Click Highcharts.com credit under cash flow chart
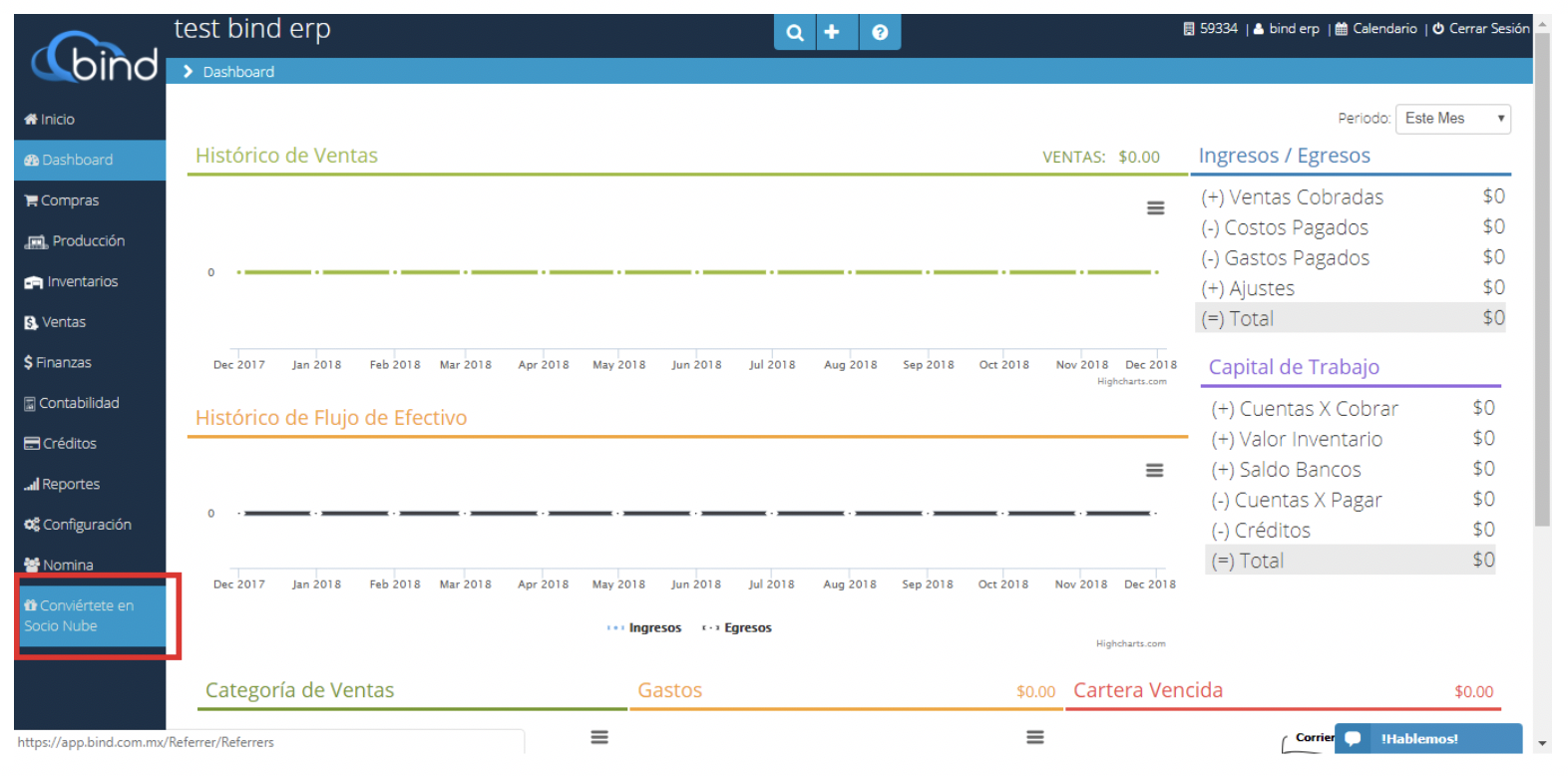The height and width of the screenshot is (776, 1568). point(1130,643)
